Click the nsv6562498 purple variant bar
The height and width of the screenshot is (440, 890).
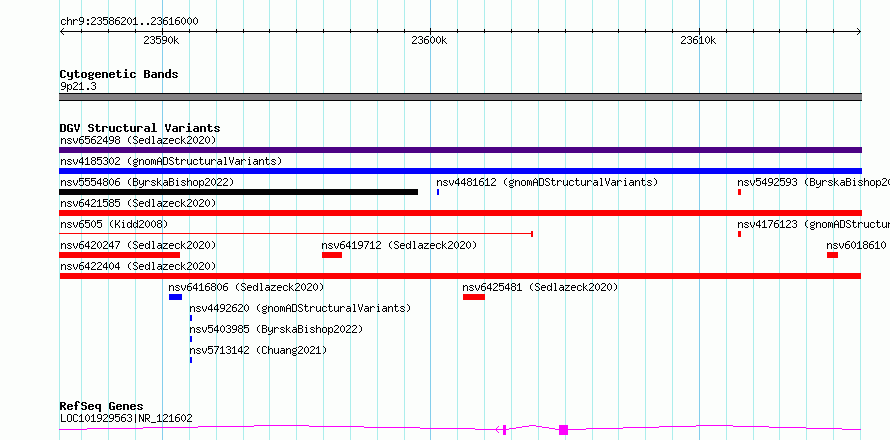tap(460, 150)
